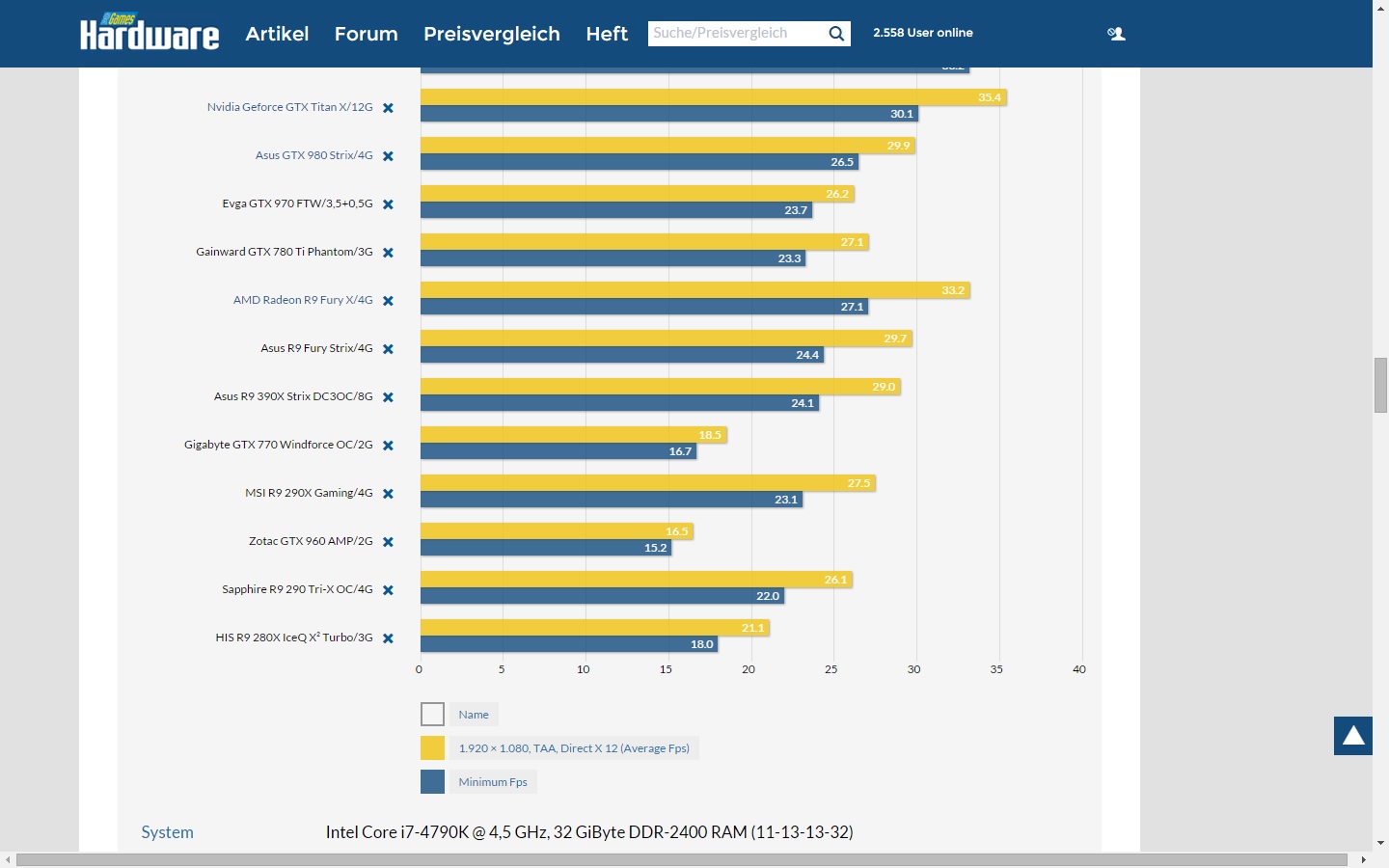Open AMD Radeon R9 Fury X/4G link
Image resolution: width=1389 pixels, height=868 pixels.
303,300
